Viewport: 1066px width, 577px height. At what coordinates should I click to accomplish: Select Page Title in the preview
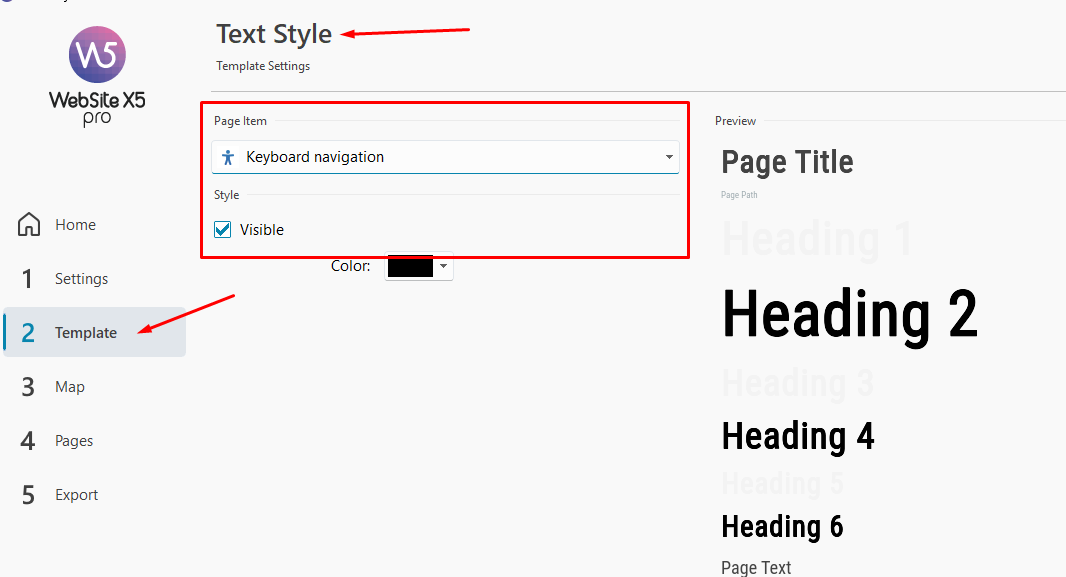click(787, 162)
